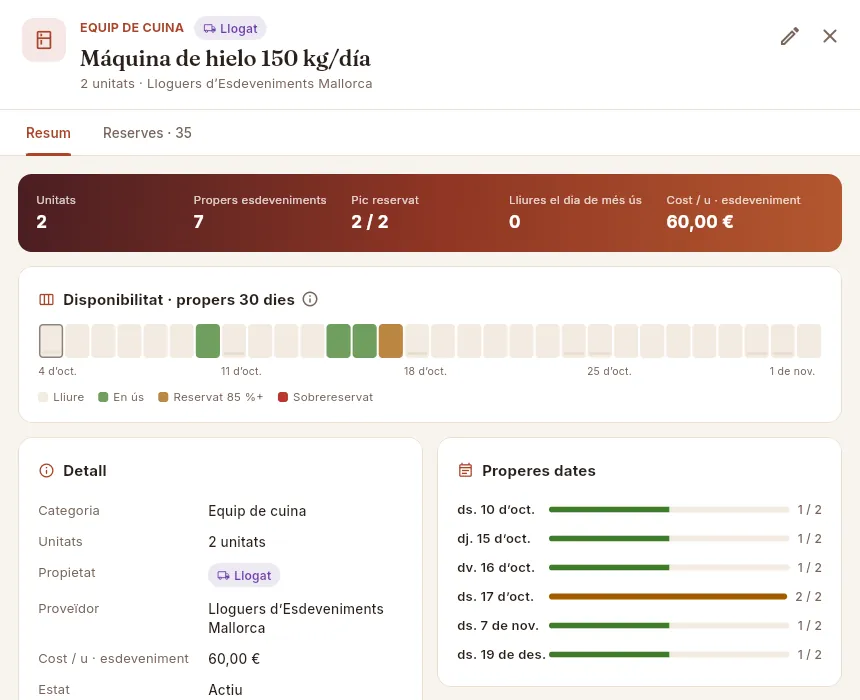Click the first green in-use day cell
Viewport: 860px width, 700px height.
tap(208, 341)
